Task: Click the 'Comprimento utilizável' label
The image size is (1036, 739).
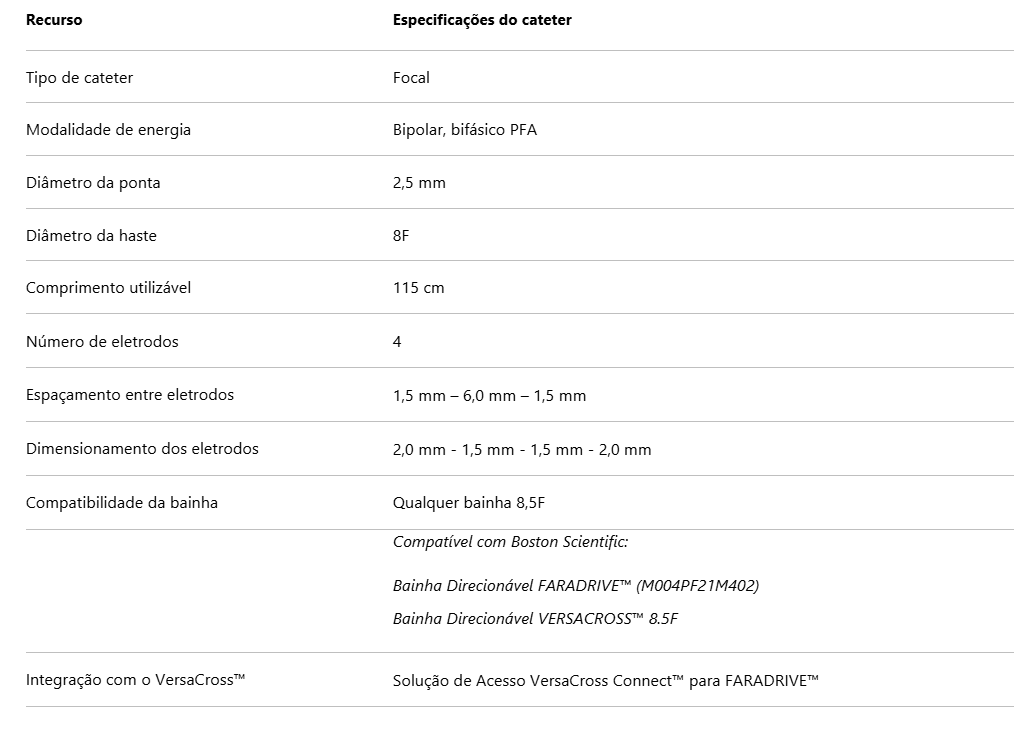Action: [x=108, y=288]
